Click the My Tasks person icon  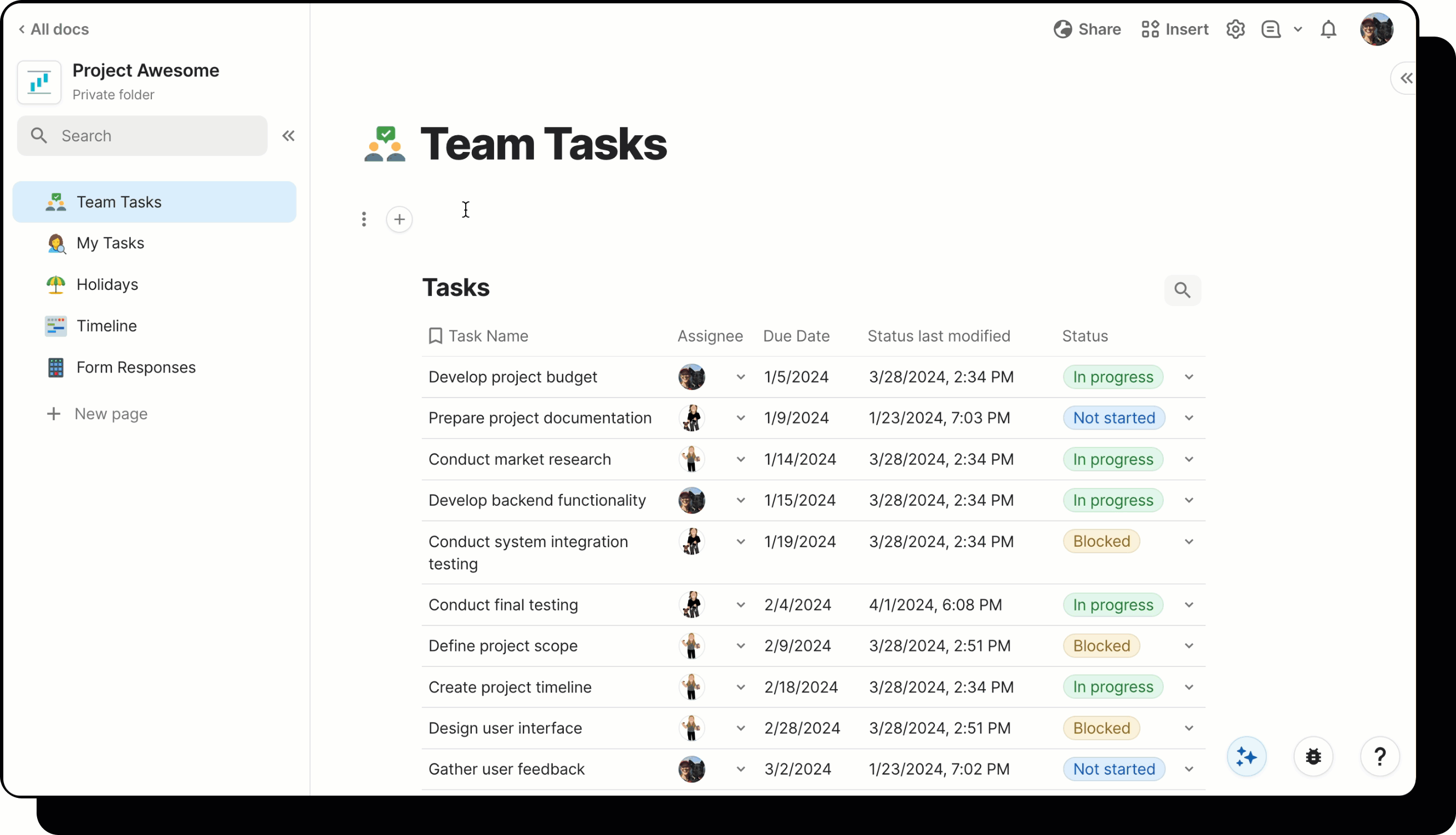point(55,243)
